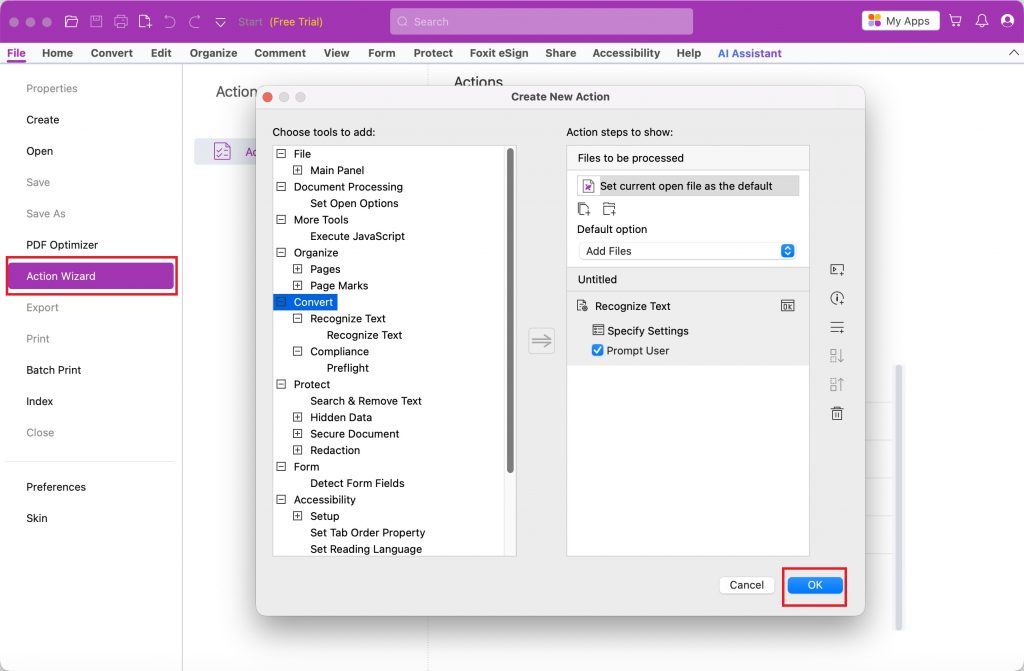Open the Comment tab
Viewport: 1024px width, 671px height.
pyautogui.click(x=280, y=53)
